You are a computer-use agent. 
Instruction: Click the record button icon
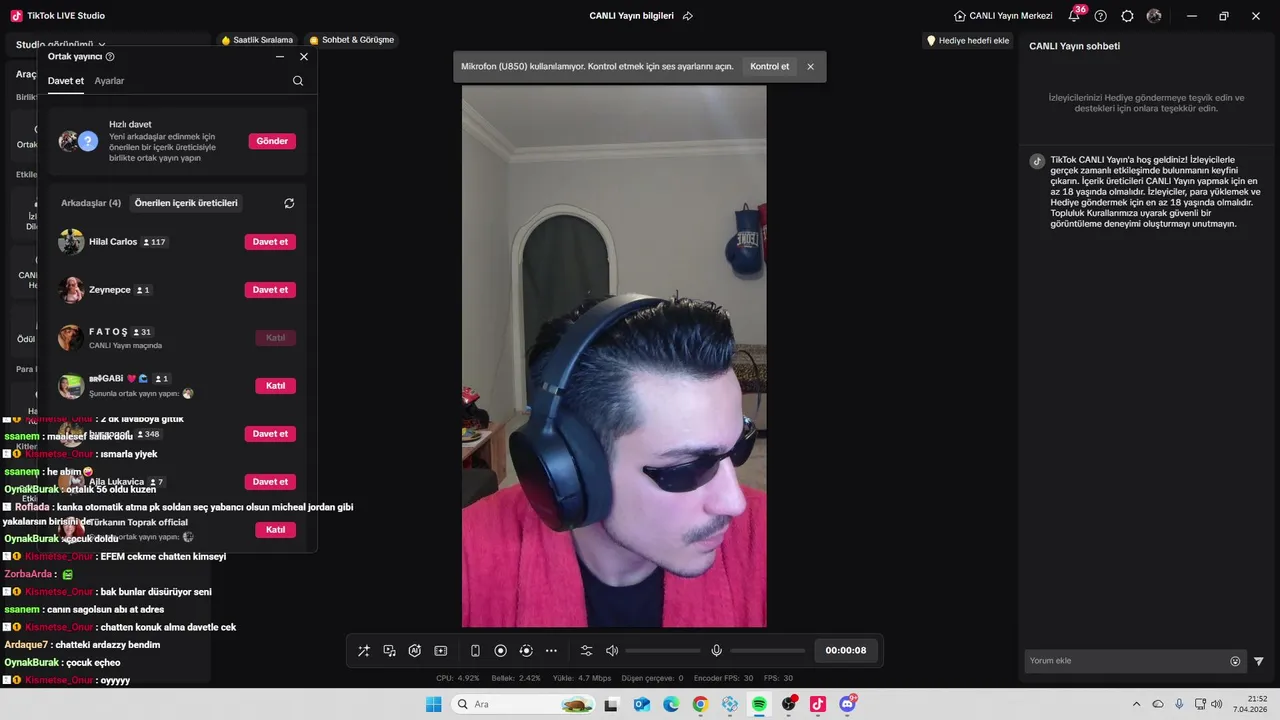(501, 651)
